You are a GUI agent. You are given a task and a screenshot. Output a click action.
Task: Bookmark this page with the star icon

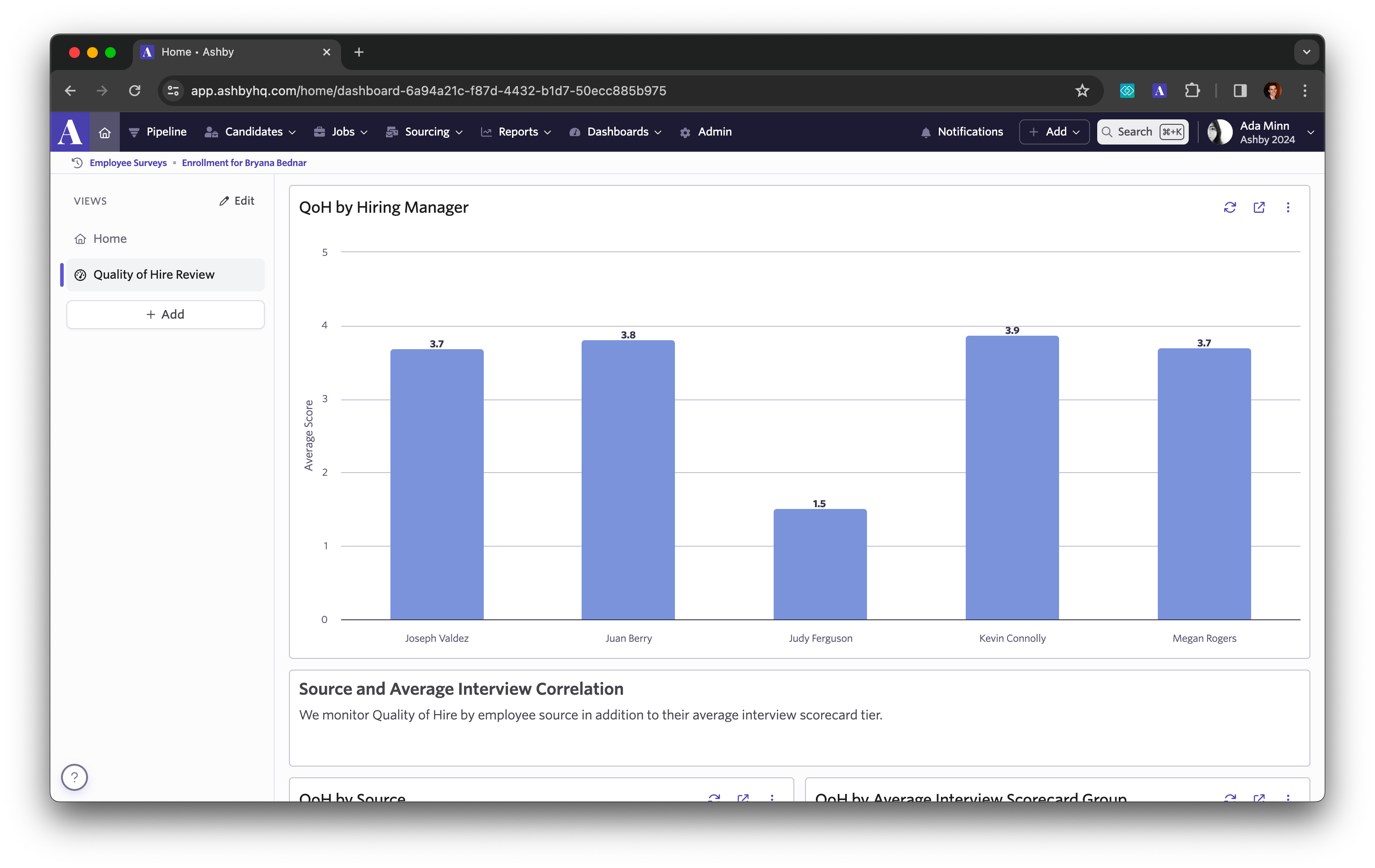click(1082, 91)
